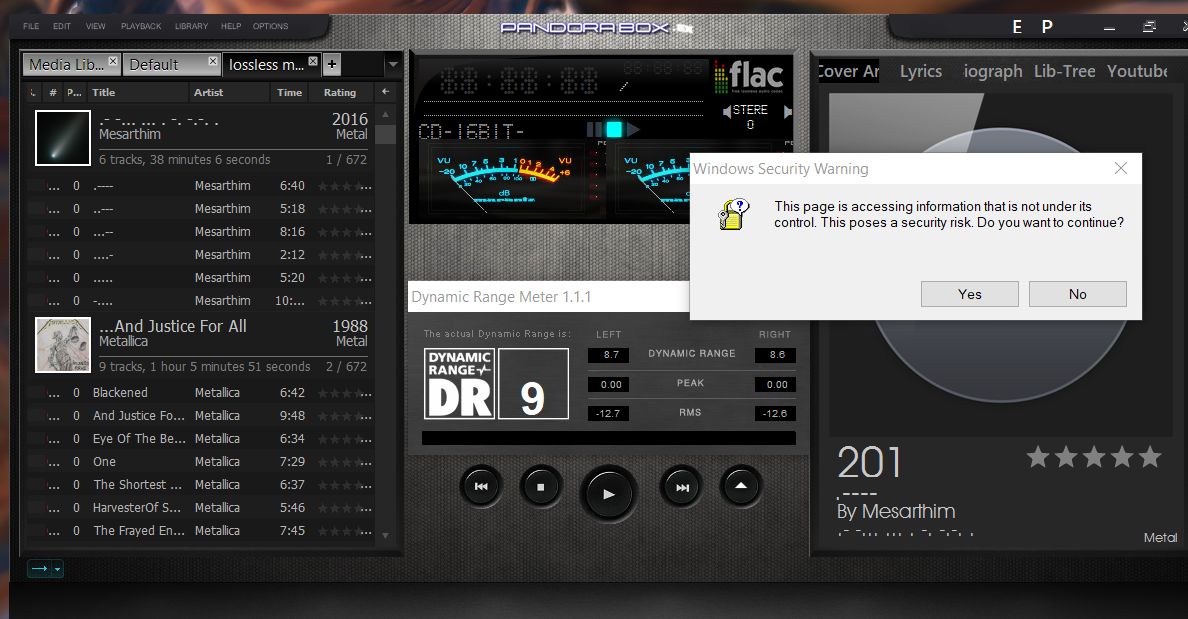Select the 'Eye Of The Be...' track
The height and width of the screenshot is (619, 1188).
pos(200,439)
